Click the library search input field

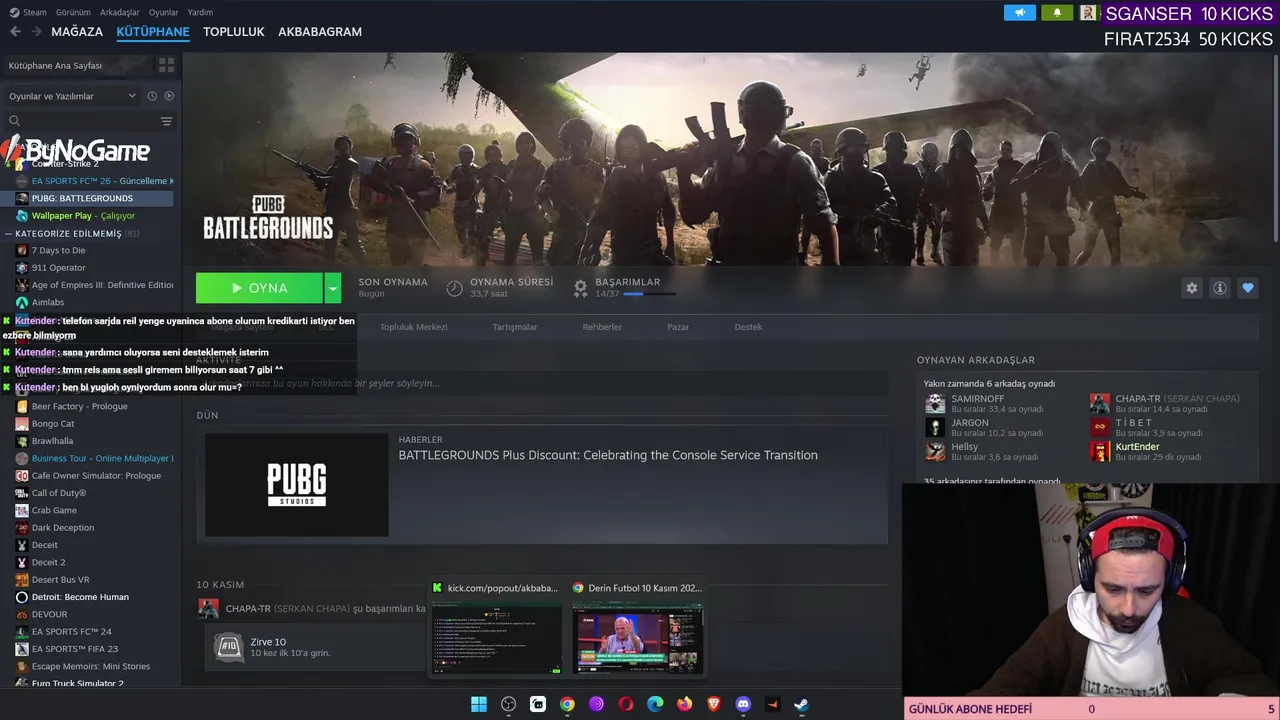tap(90, 121)
